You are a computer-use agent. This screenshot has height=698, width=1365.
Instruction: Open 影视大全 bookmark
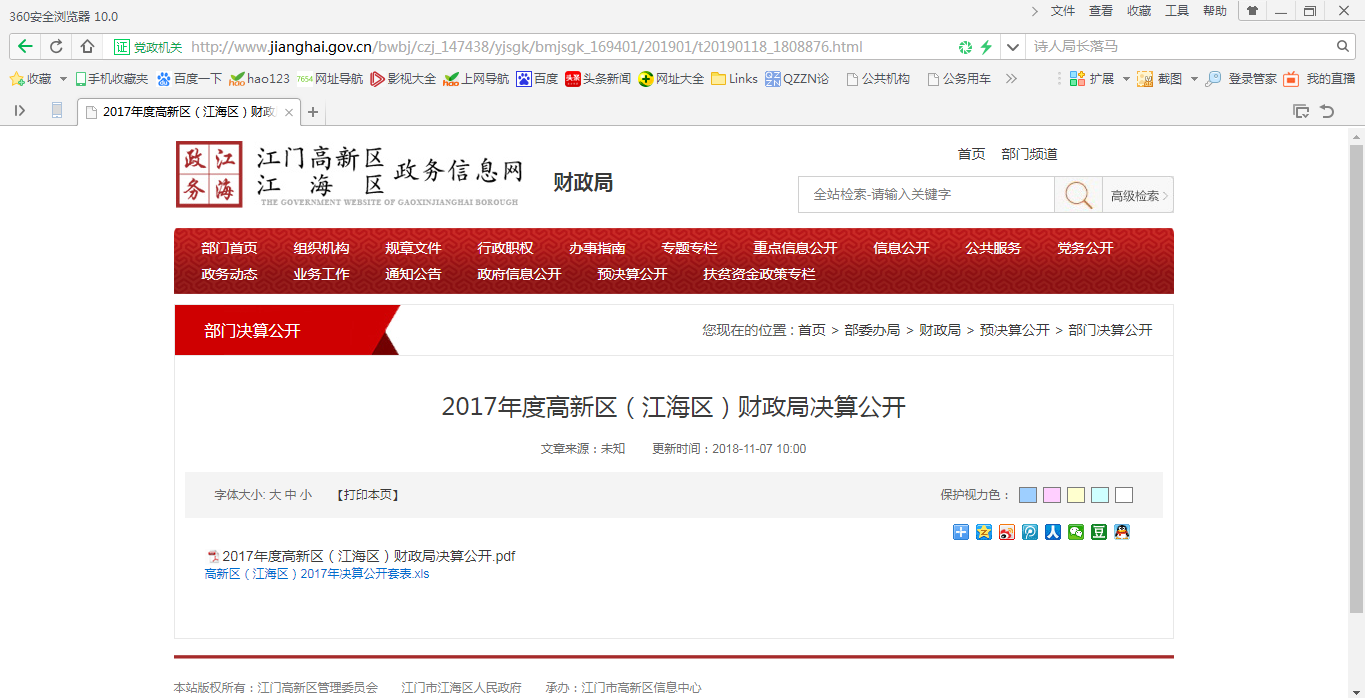pyautogui.click(x=403, y=78)
